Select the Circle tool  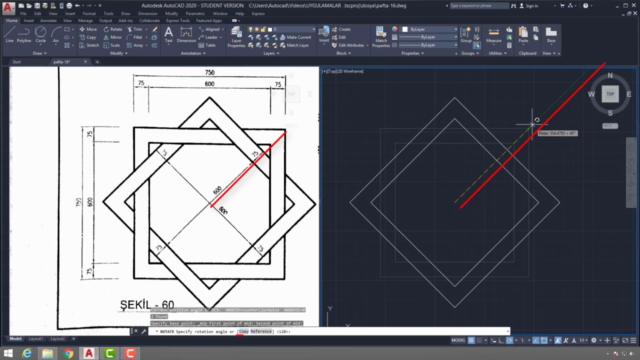(x=40, y=35)
